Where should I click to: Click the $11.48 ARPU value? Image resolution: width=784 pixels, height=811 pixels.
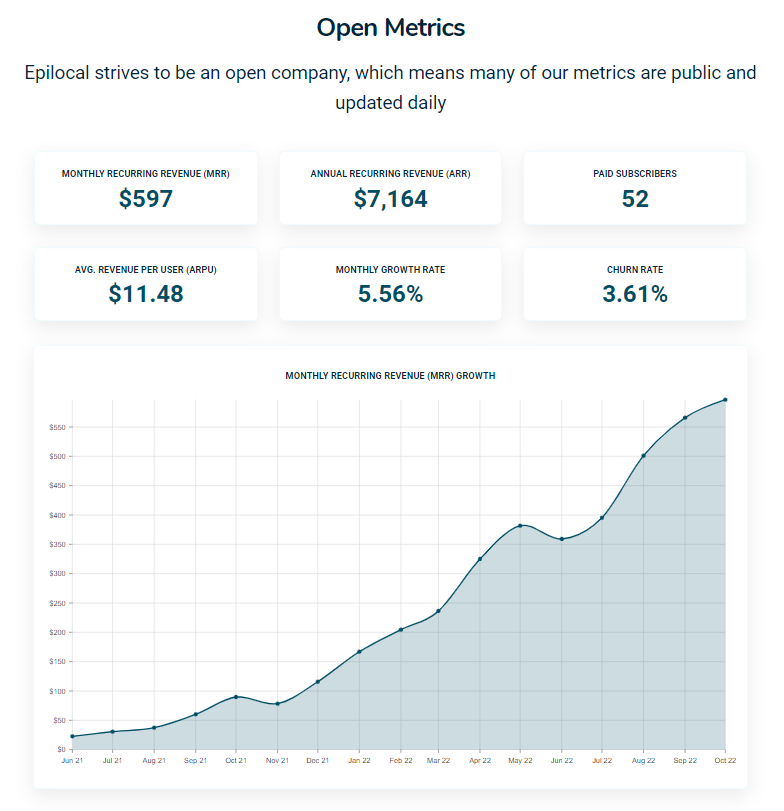146,294
